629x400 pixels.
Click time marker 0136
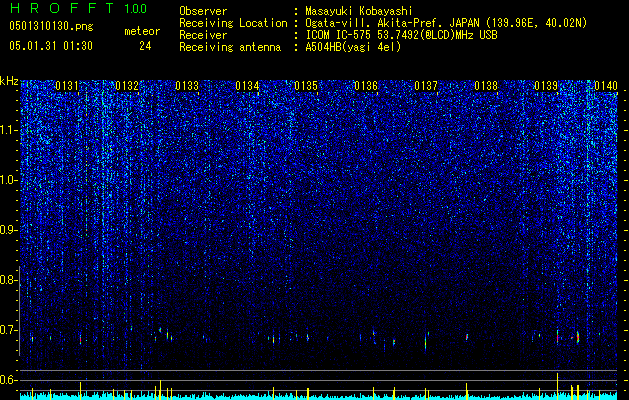click(x=366, y=86)
